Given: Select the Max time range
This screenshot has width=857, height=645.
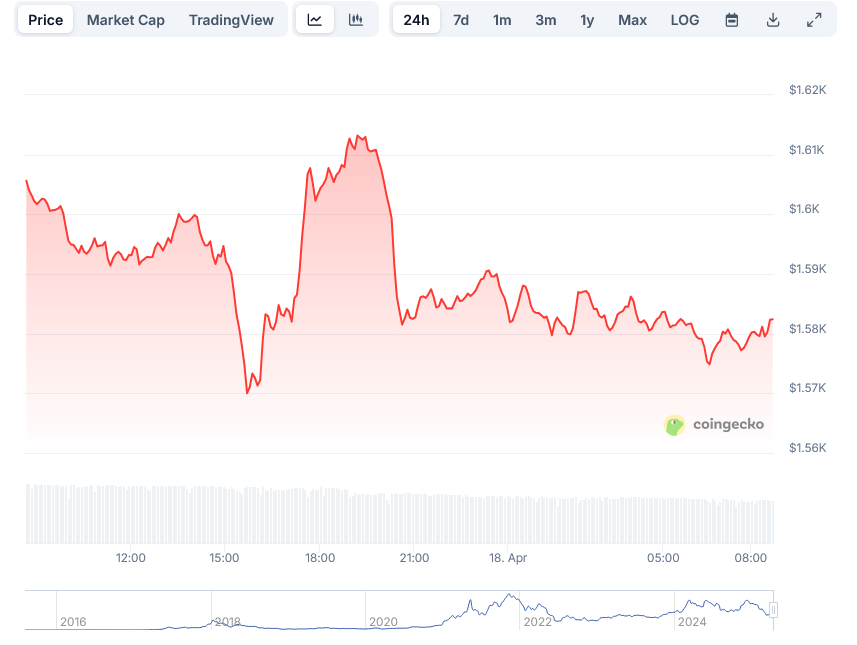Looking at the screenshot, I should coord(632,19).
